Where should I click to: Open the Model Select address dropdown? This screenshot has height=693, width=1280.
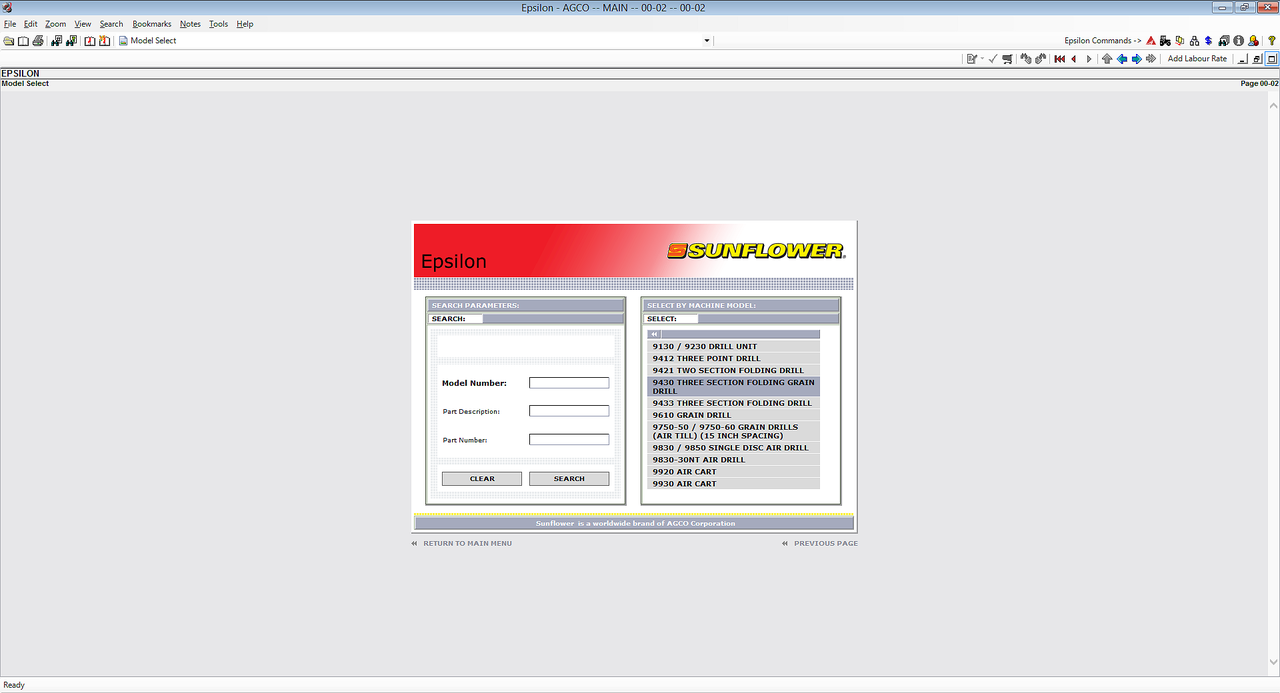click(707, 41)
